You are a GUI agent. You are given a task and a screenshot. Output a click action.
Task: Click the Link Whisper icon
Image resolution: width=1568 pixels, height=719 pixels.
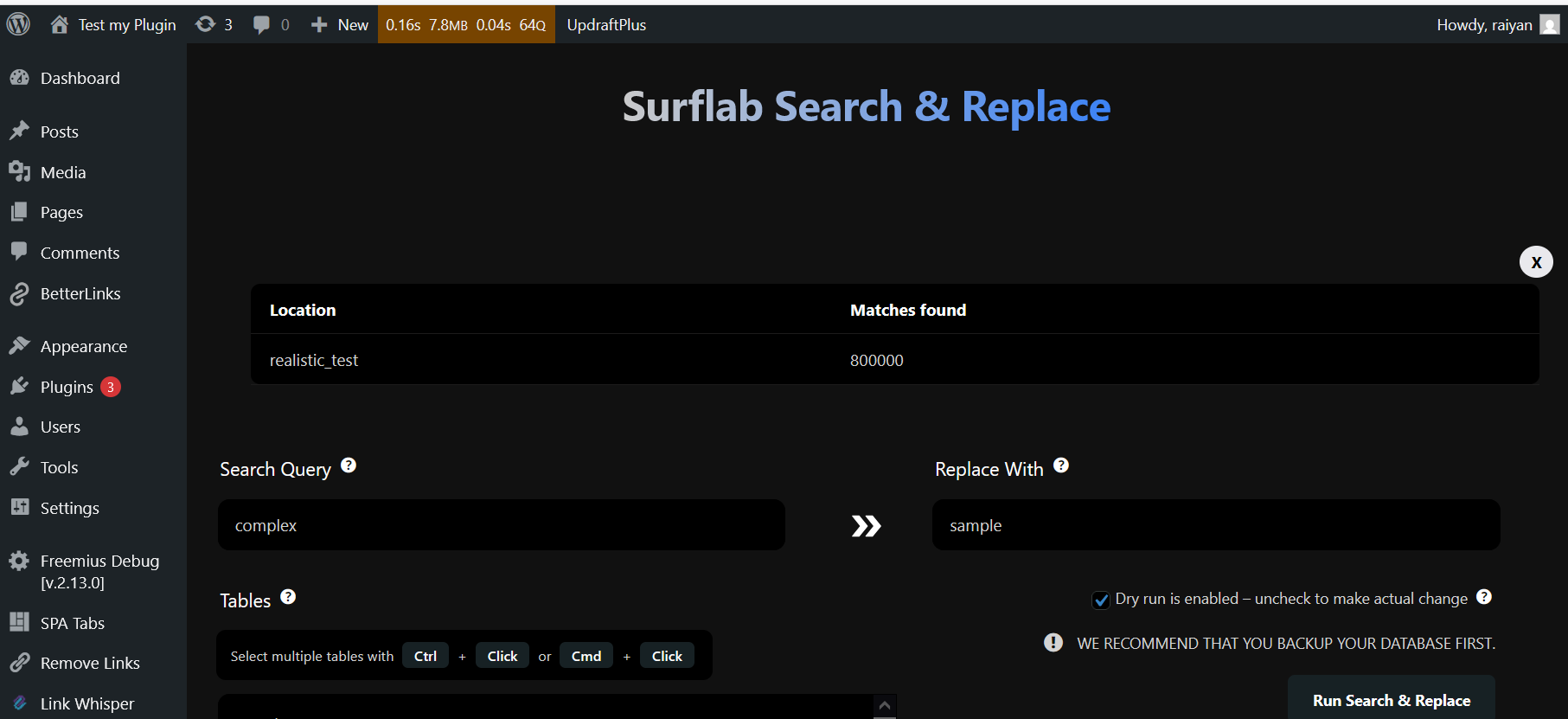pyautogui.click(x=20, y=703)
